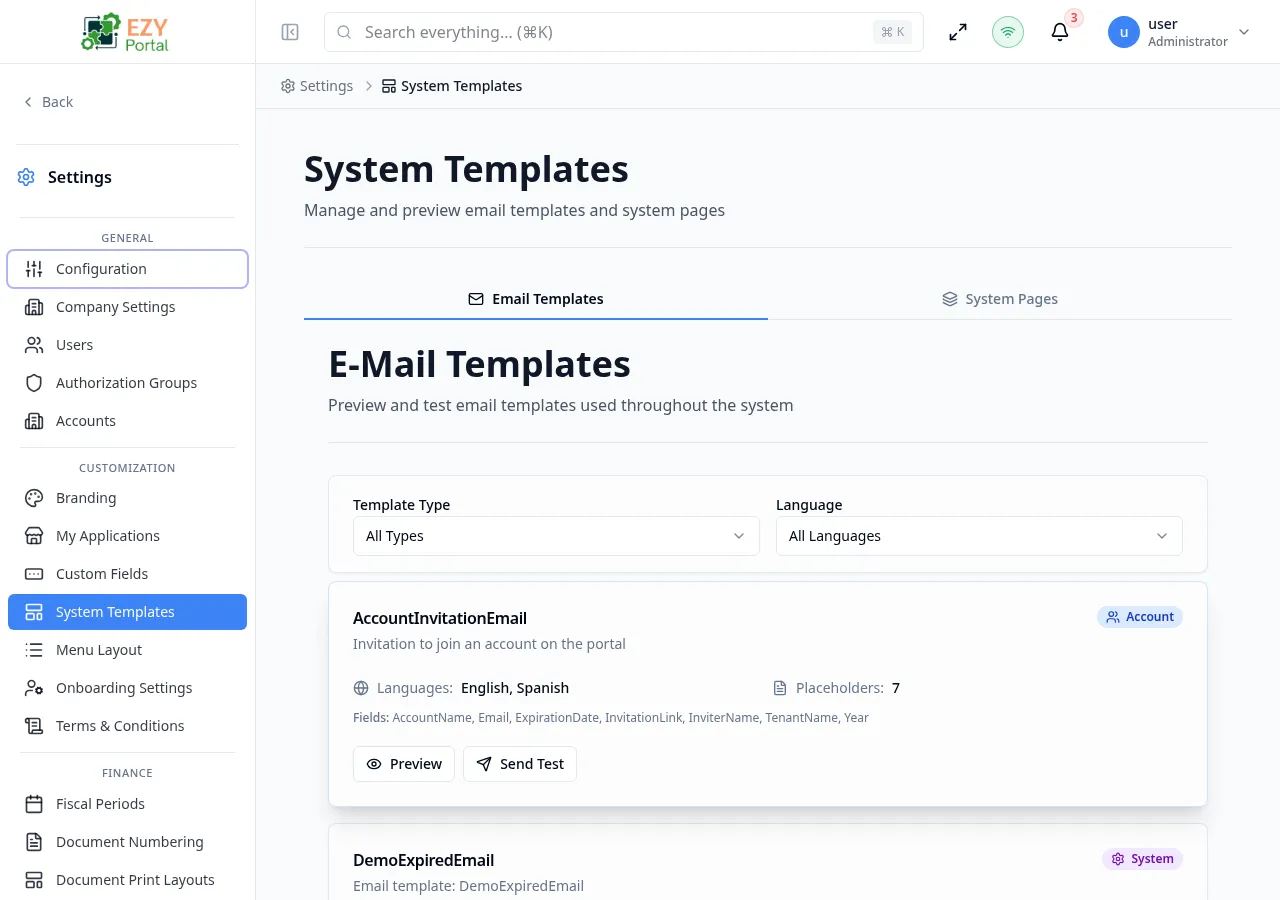This screenshot has height=900, width=1280.
Task: Click the Document Print Layouts icon
Action: pyautogui.click(x=34, y=880)
